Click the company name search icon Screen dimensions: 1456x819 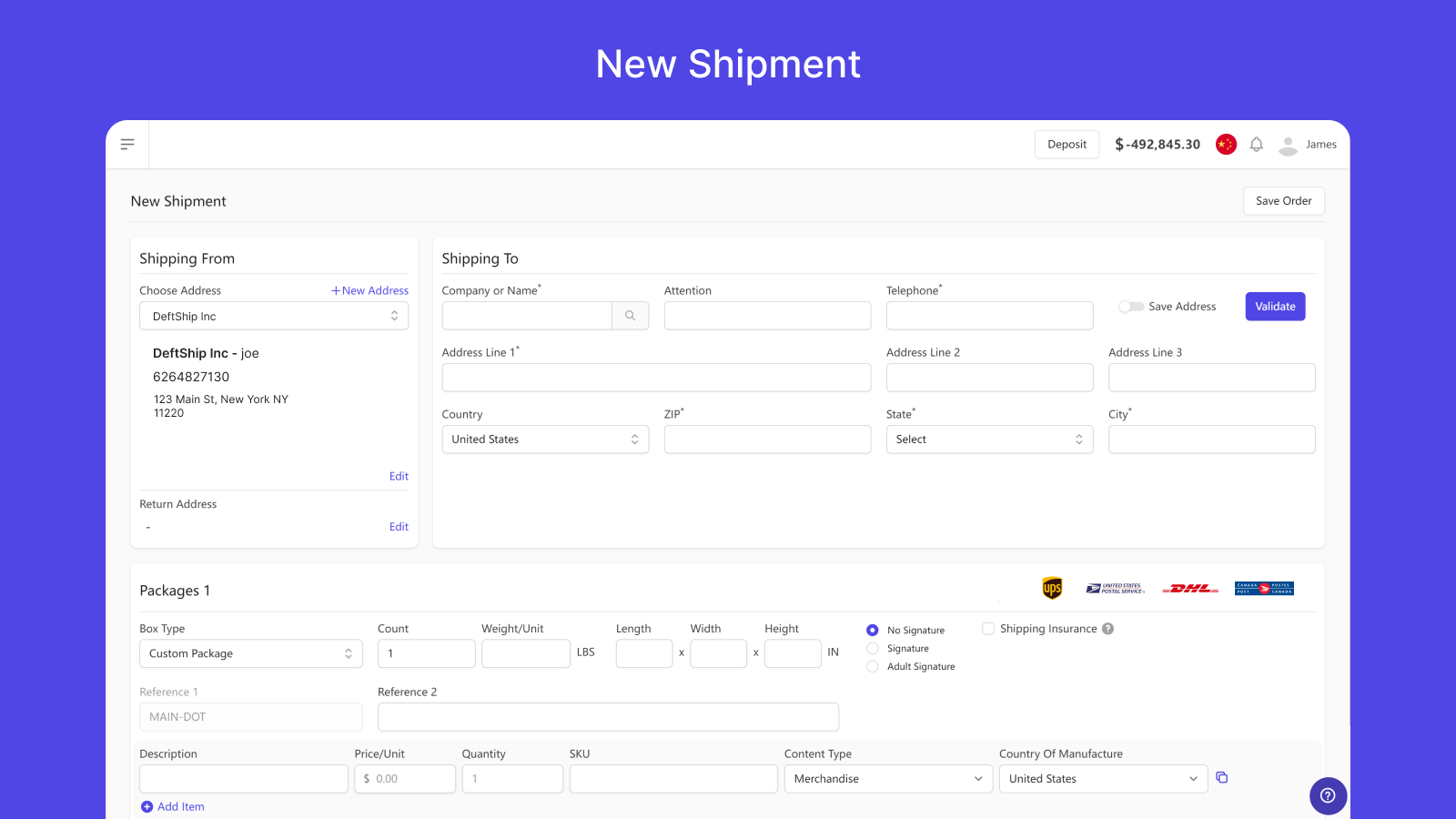[630, 316]
